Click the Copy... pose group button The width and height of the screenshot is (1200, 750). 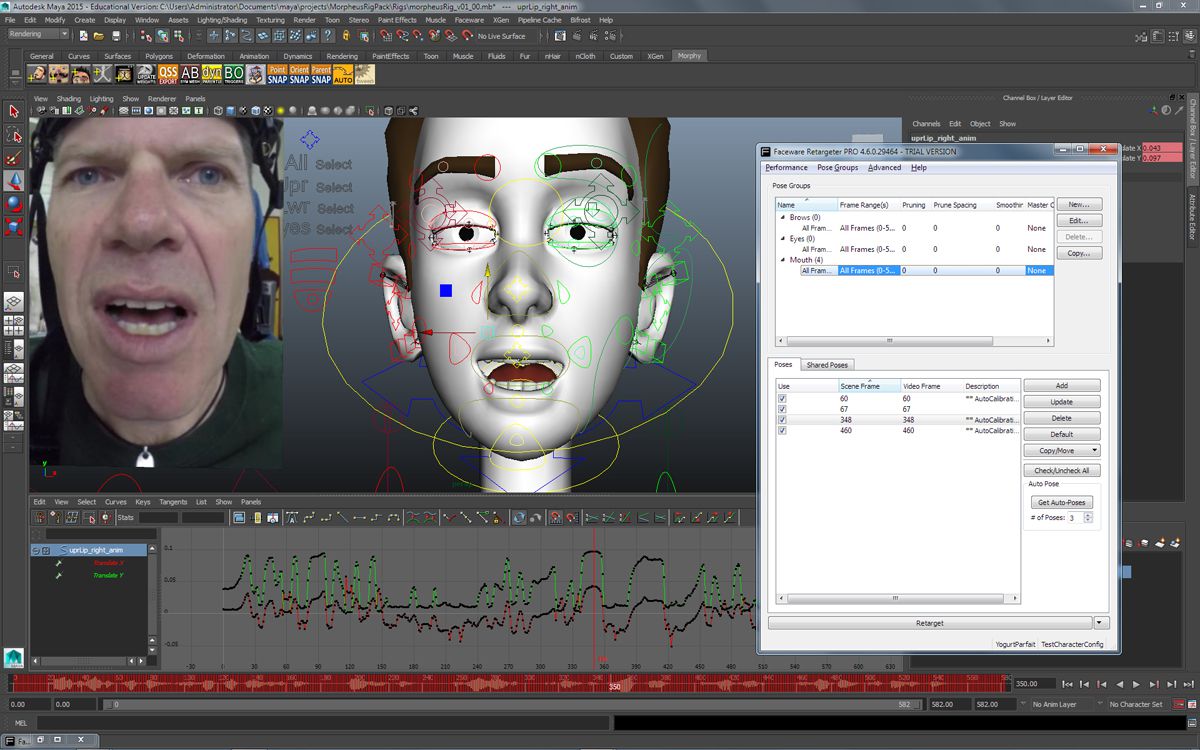tap(1079, 253)
